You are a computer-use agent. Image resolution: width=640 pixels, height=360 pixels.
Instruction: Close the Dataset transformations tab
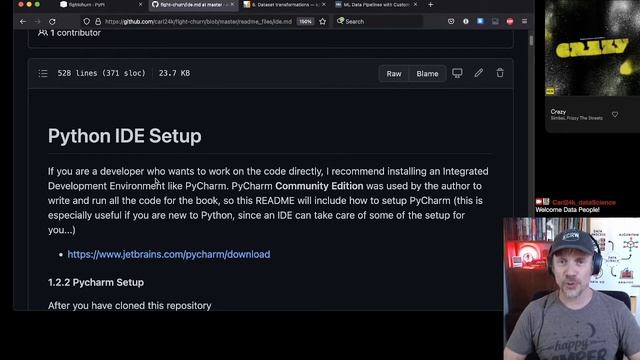[x=324, y=4]
